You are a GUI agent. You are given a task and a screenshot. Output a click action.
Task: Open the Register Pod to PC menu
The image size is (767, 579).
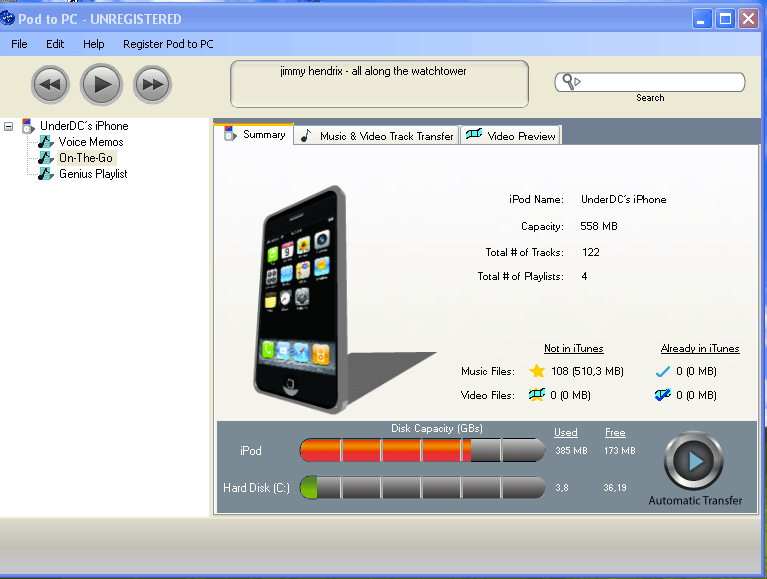point(168,44)
